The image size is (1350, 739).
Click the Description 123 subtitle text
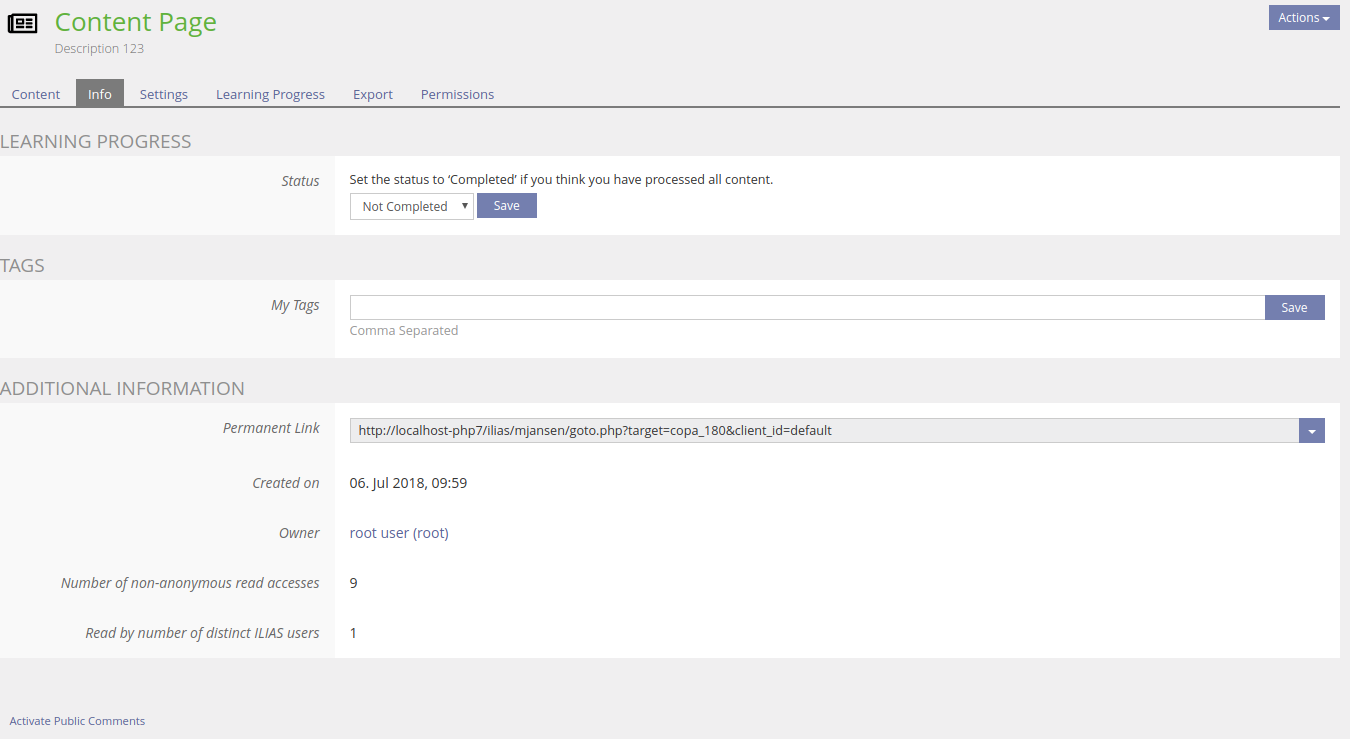coord(99,48)
